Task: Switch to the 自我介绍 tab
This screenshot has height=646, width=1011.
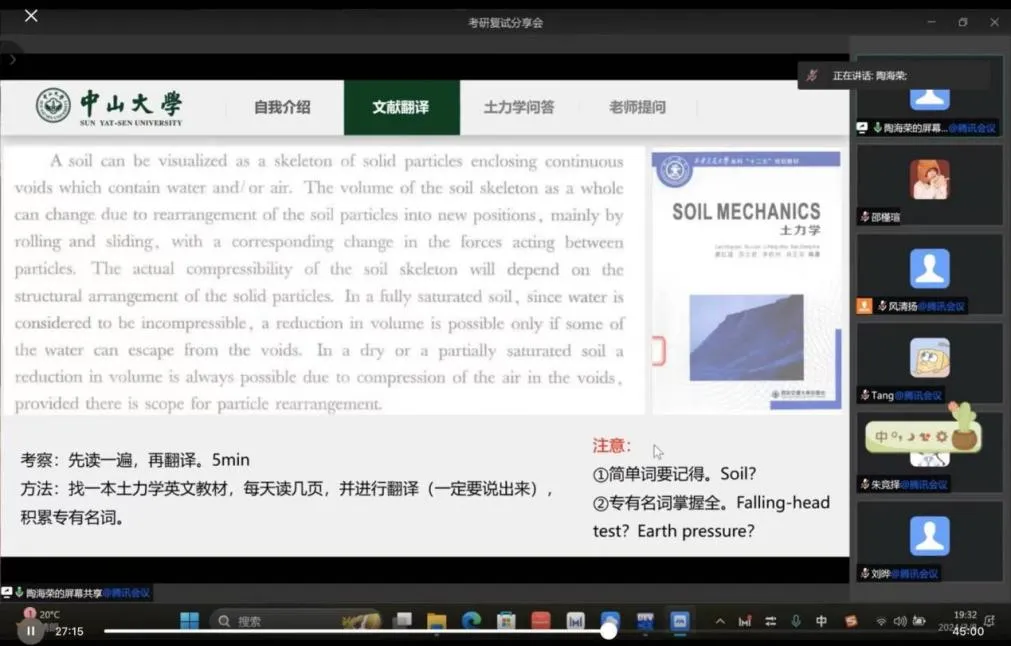Action: 284,107
